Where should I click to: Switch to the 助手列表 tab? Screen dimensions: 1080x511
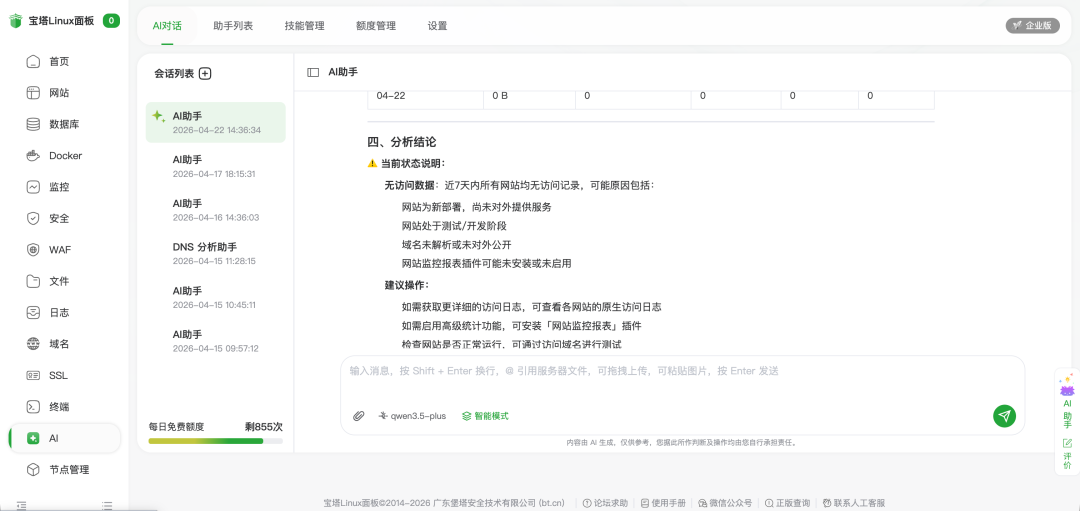click(x=233, y=26)
